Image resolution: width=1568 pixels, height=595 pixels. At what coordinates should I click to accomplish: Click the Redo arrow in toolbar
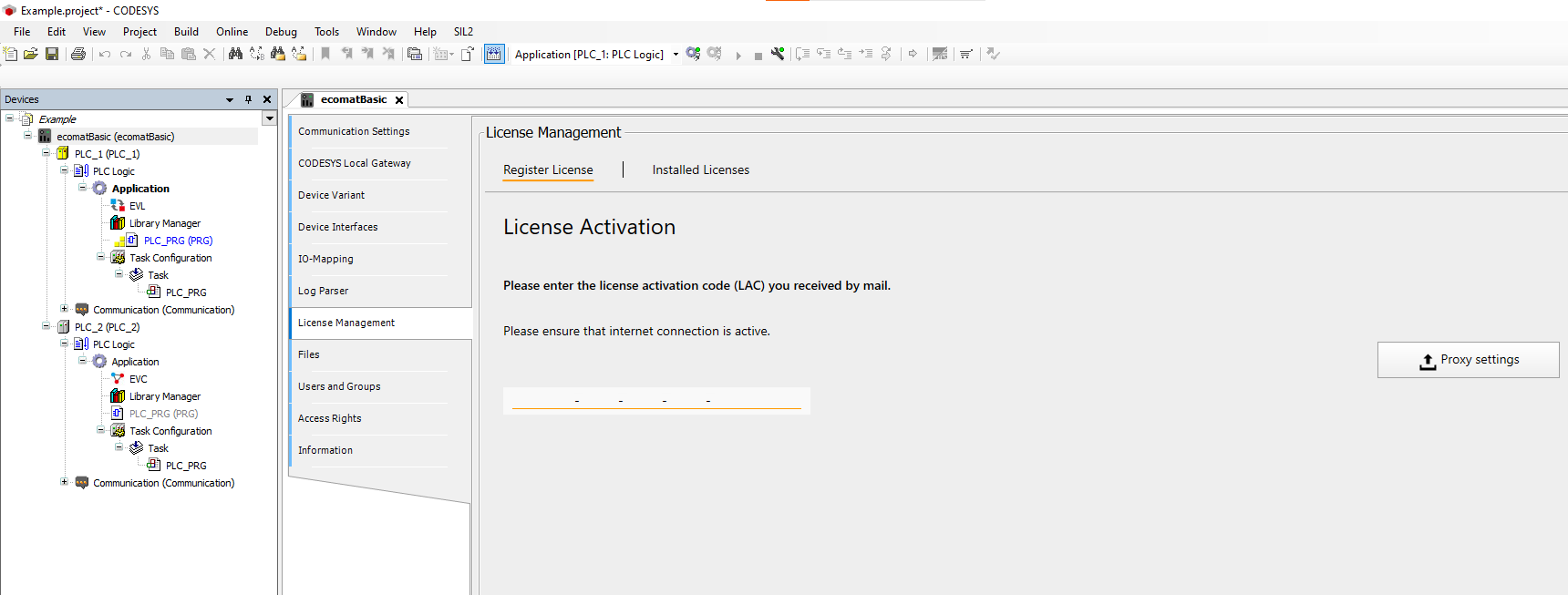tap(126, 54)
